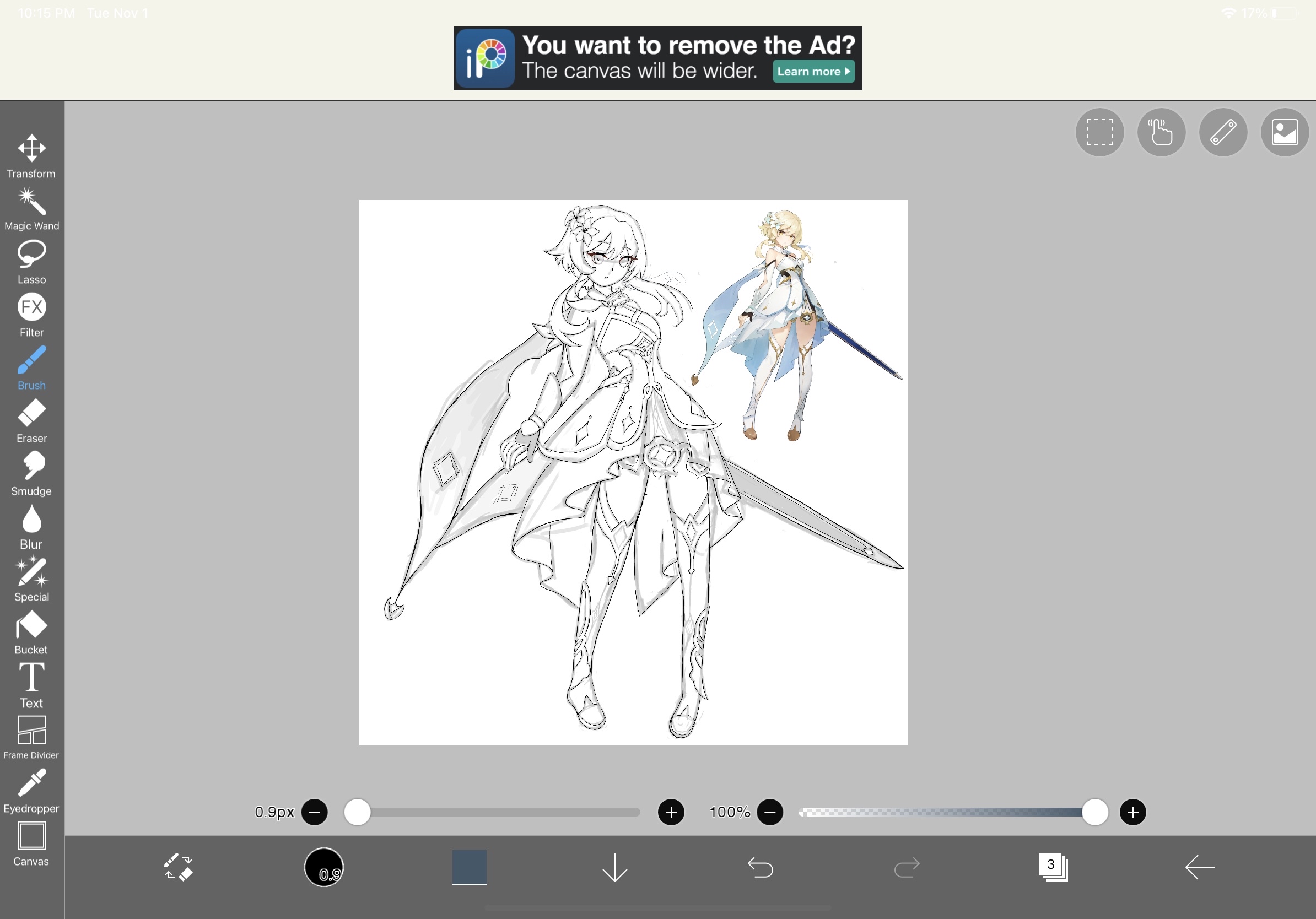Open the FX Filter tool
This screenshot has height=919, width=1316.
coord(31,311)
